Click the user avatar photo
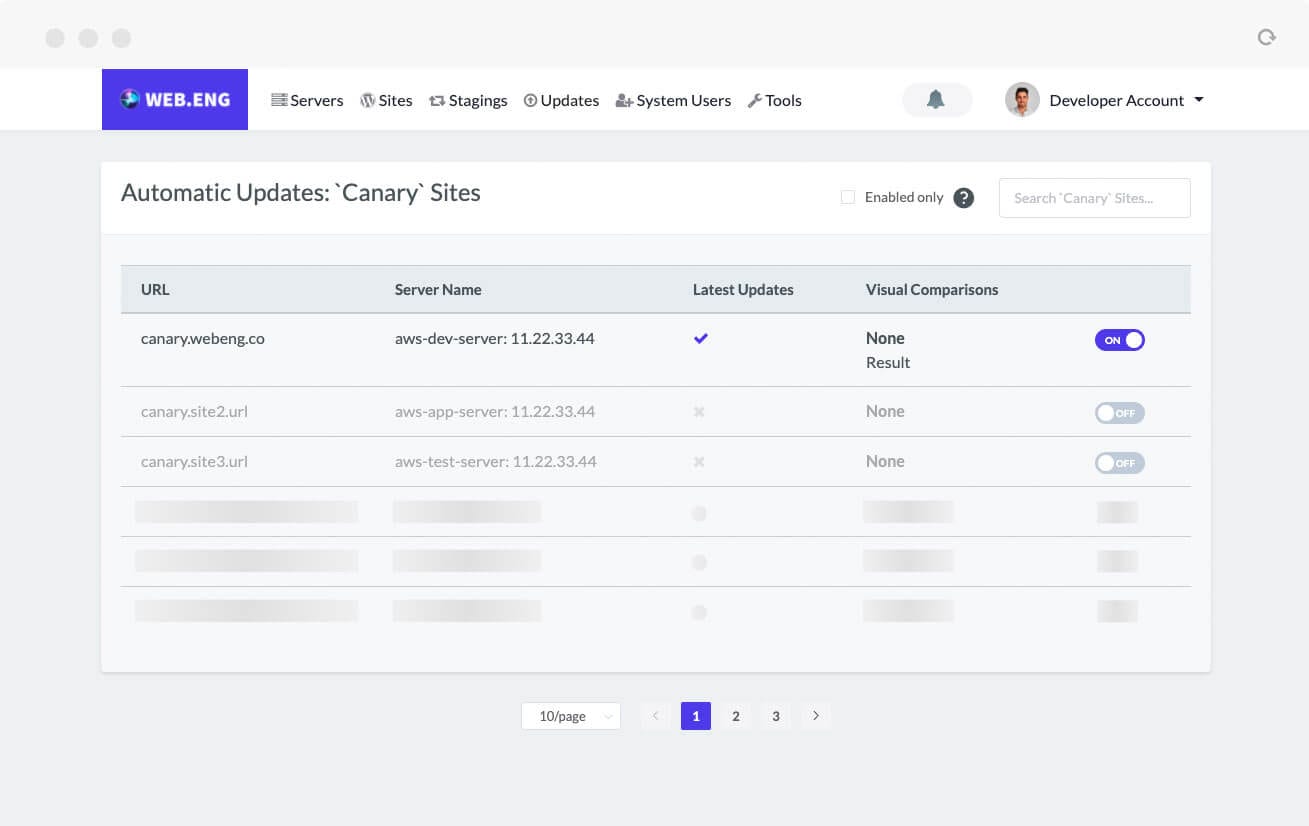The height and width of the screenshot is (826, 1309). pyautogui.click(x=1022, y=100)
